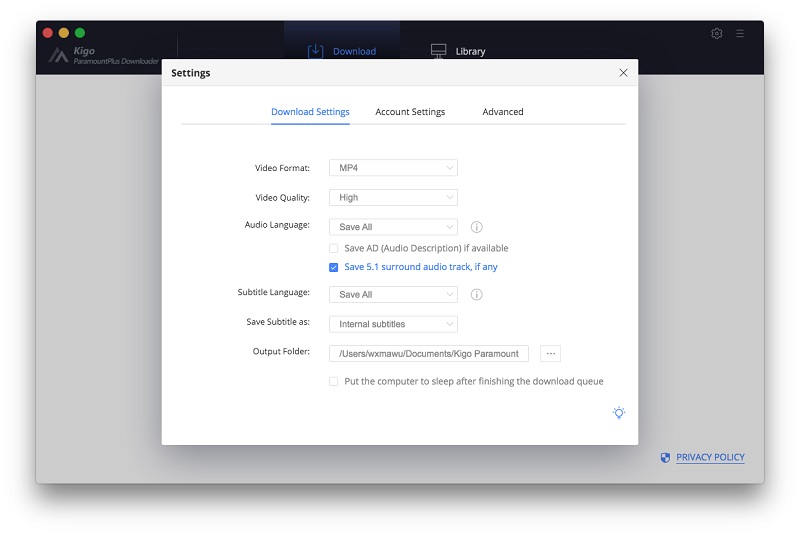Screen dimensions: 800x535
Task: Browse output folder with ellipsis button
Action: pyautogui.click(x=551, y=353)
